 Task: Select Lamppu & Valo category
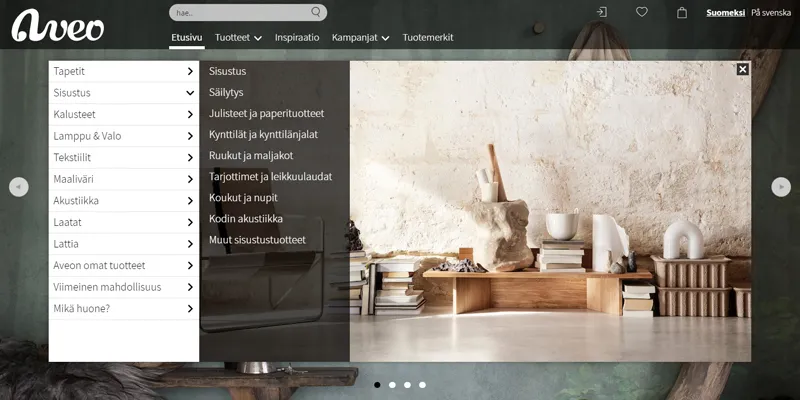click(x=123, y=136)
